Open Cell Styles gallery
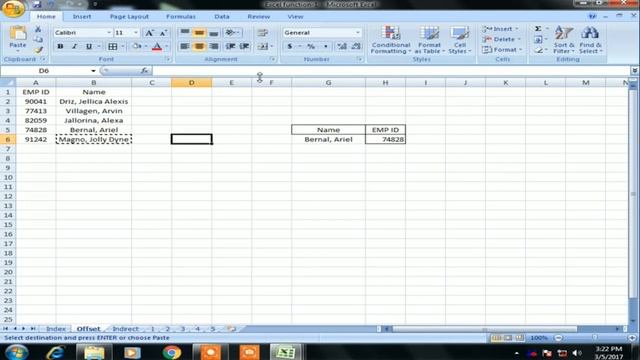 pyautogui.click(x=460, y=40)
